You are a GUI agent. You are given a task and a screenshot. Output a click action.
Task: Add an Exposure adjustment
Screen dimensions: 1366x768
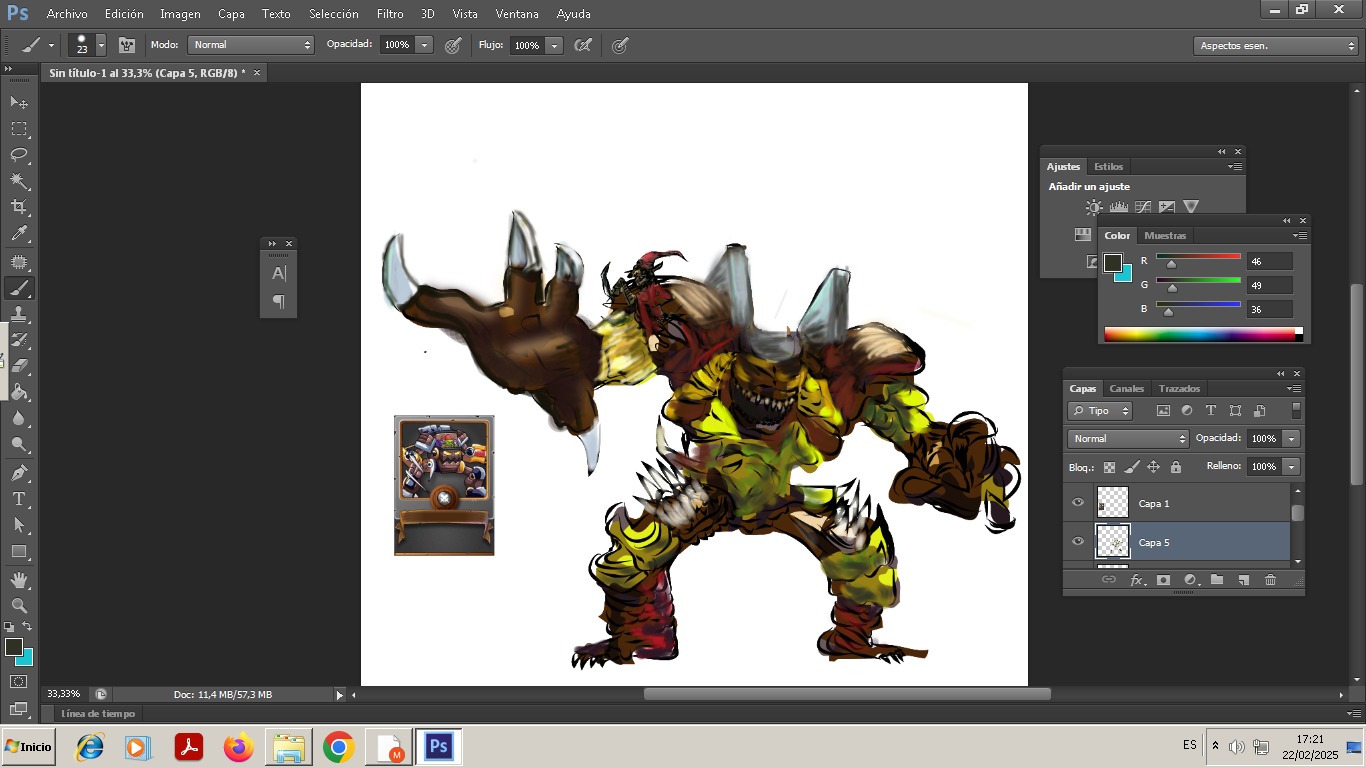point(1166,207)
